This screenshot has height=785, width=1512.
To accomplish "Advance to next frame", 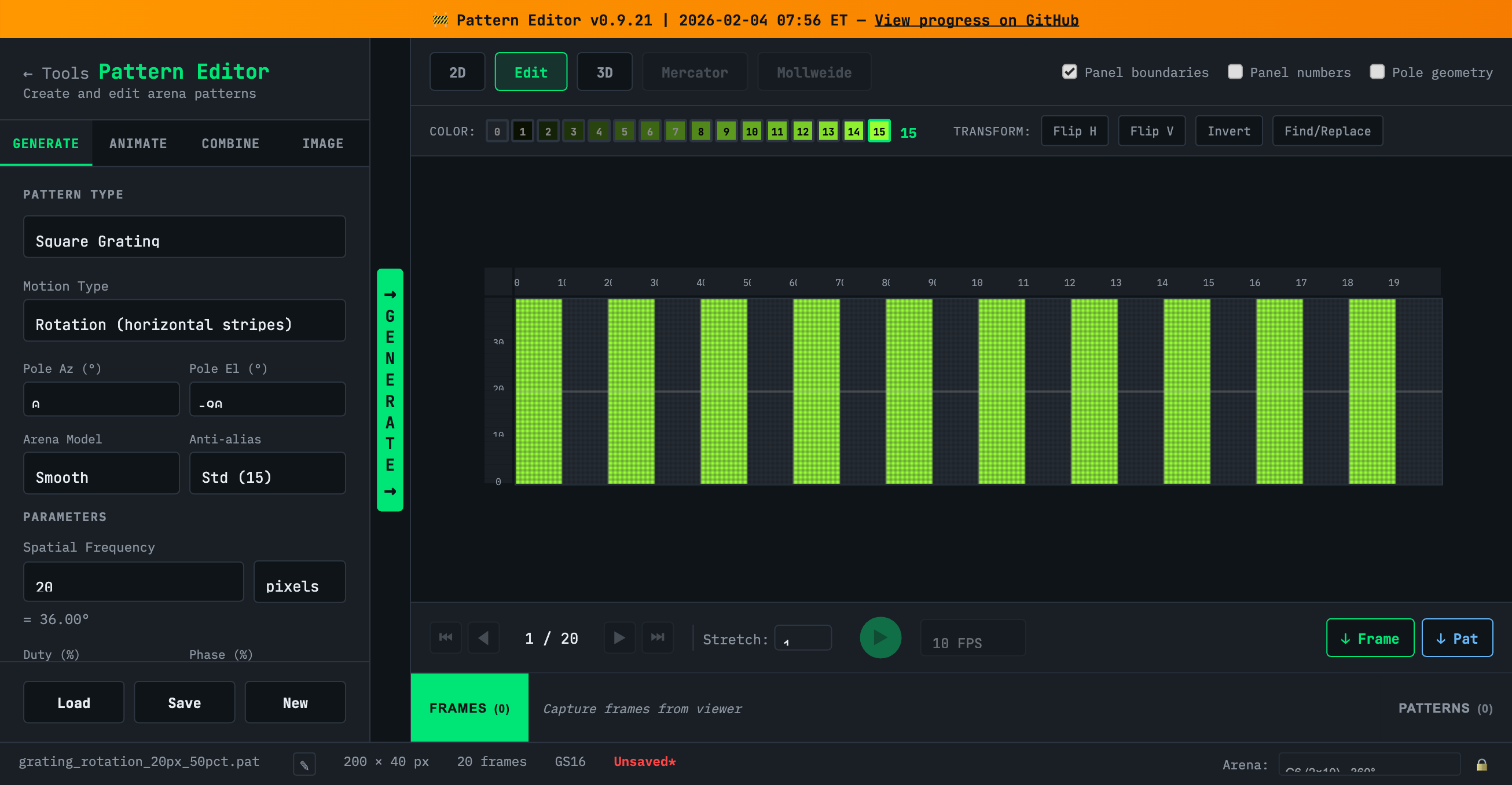I will point(619,637).
